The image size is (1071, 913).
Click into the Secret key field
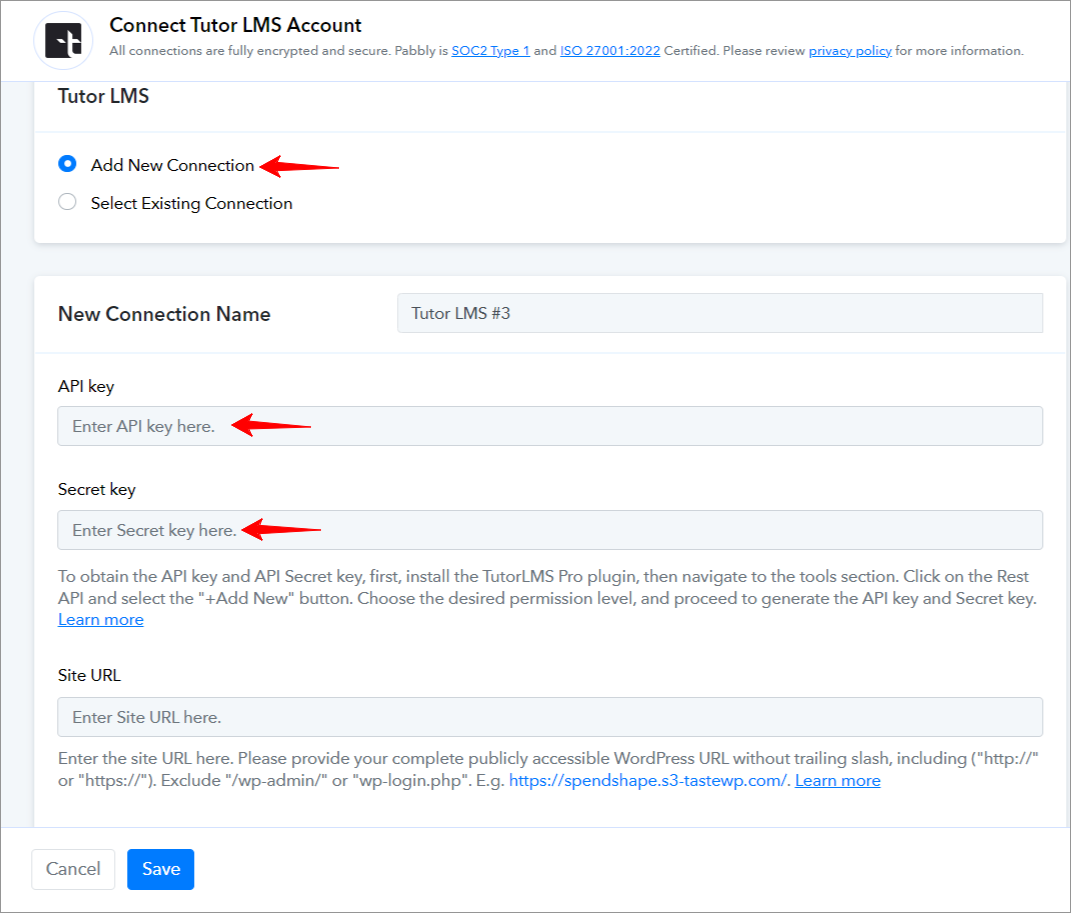(550, 530)
